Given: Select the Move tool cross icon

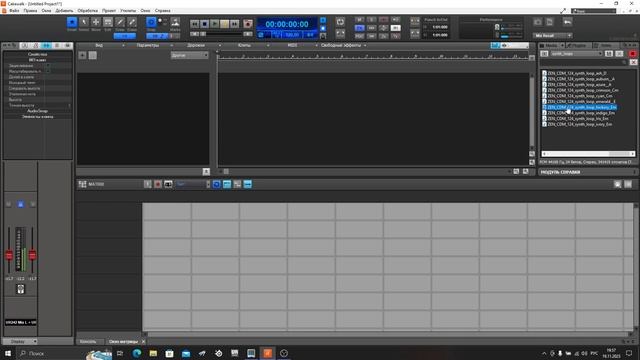Looking at the screenshot, I should click(x=96, y=22).
